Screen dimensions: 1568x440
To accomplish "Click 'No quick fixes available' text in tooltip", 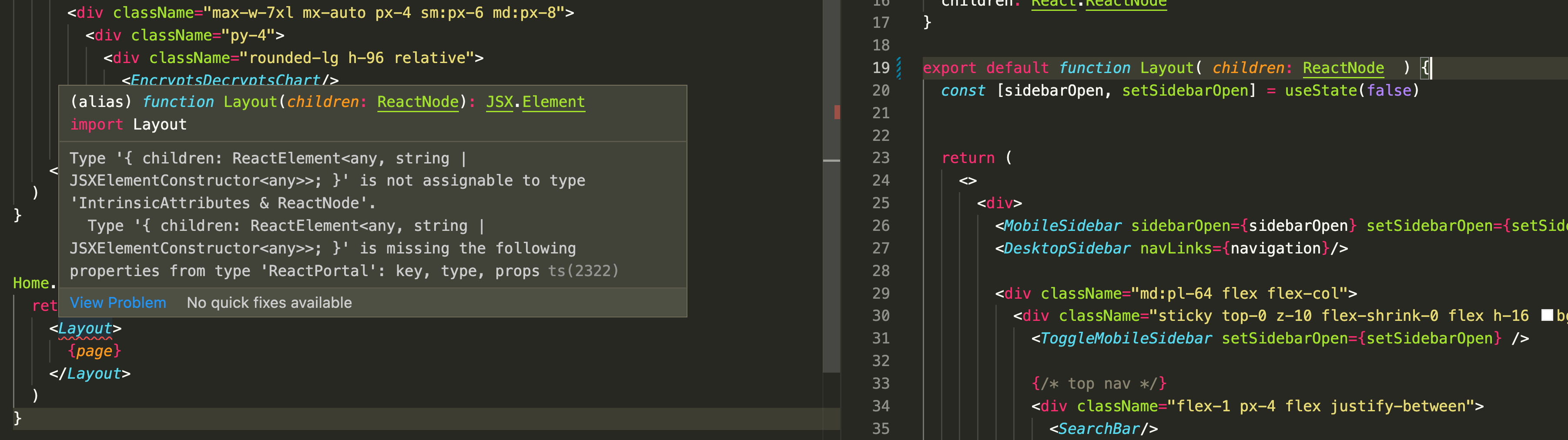I will (x=269, y=303).
